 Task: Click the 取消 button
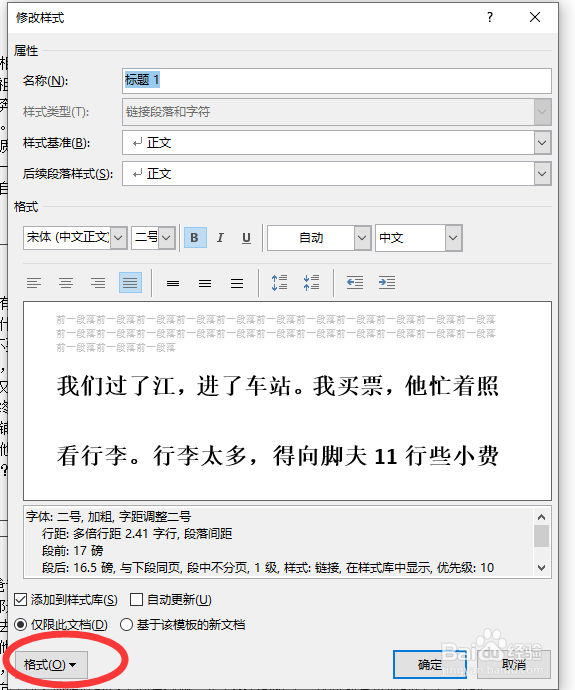pyautogui.click(x=514, y=664)
